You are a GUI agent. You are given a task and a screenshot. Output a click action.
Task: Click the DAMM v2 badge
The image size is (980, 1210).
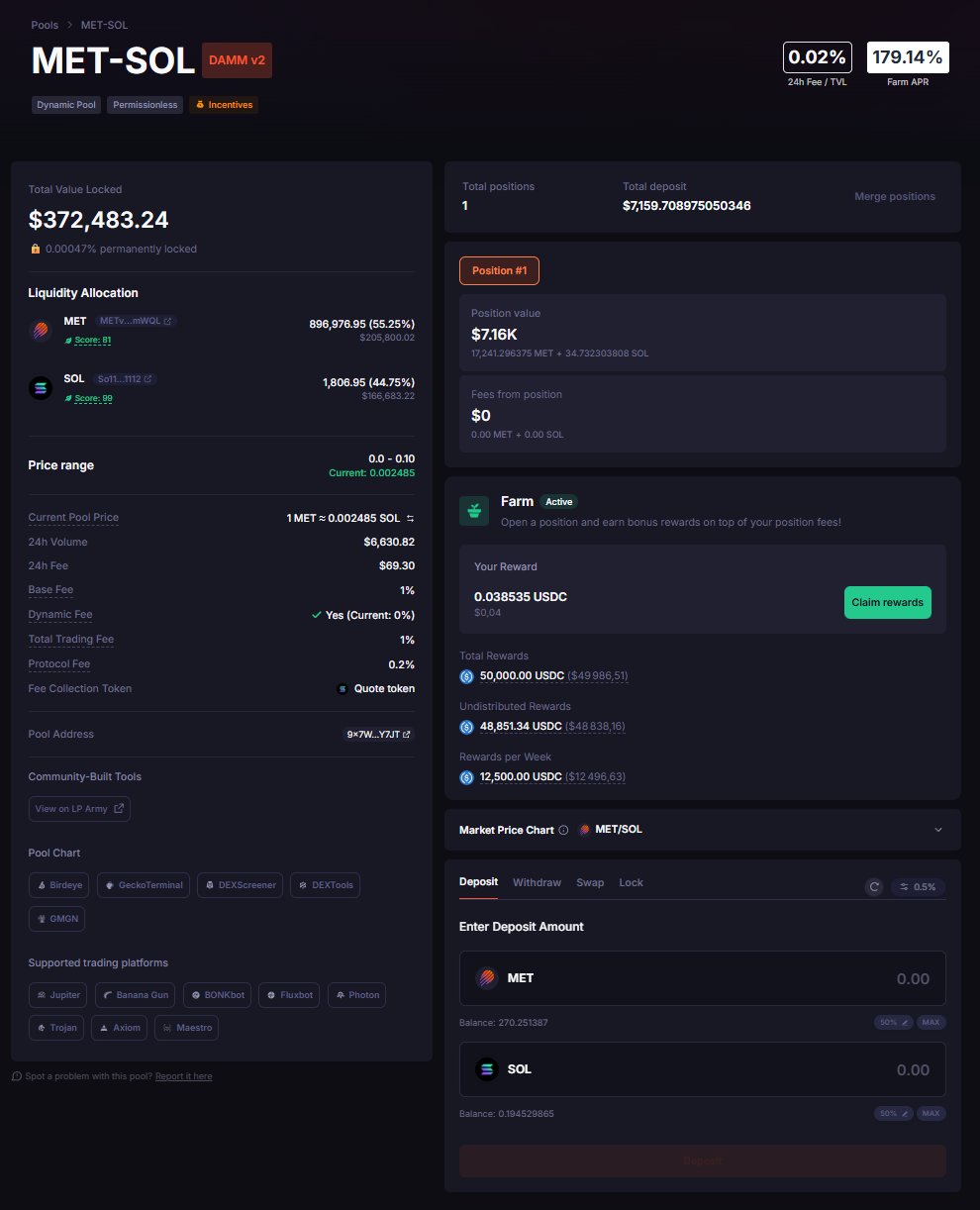[x=237, y=60]
